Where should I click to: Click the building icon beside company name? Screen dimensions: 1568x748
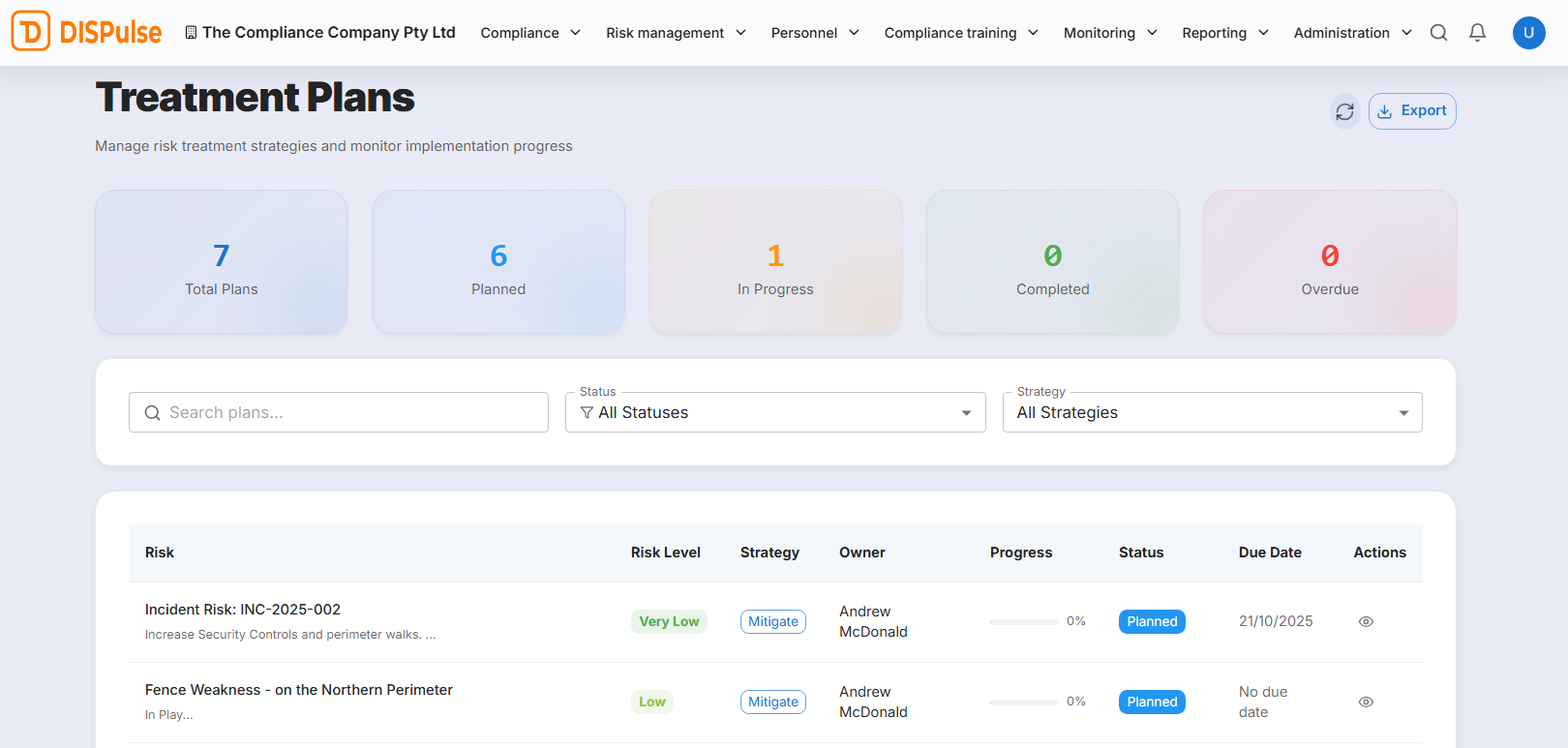pos(191,33)
